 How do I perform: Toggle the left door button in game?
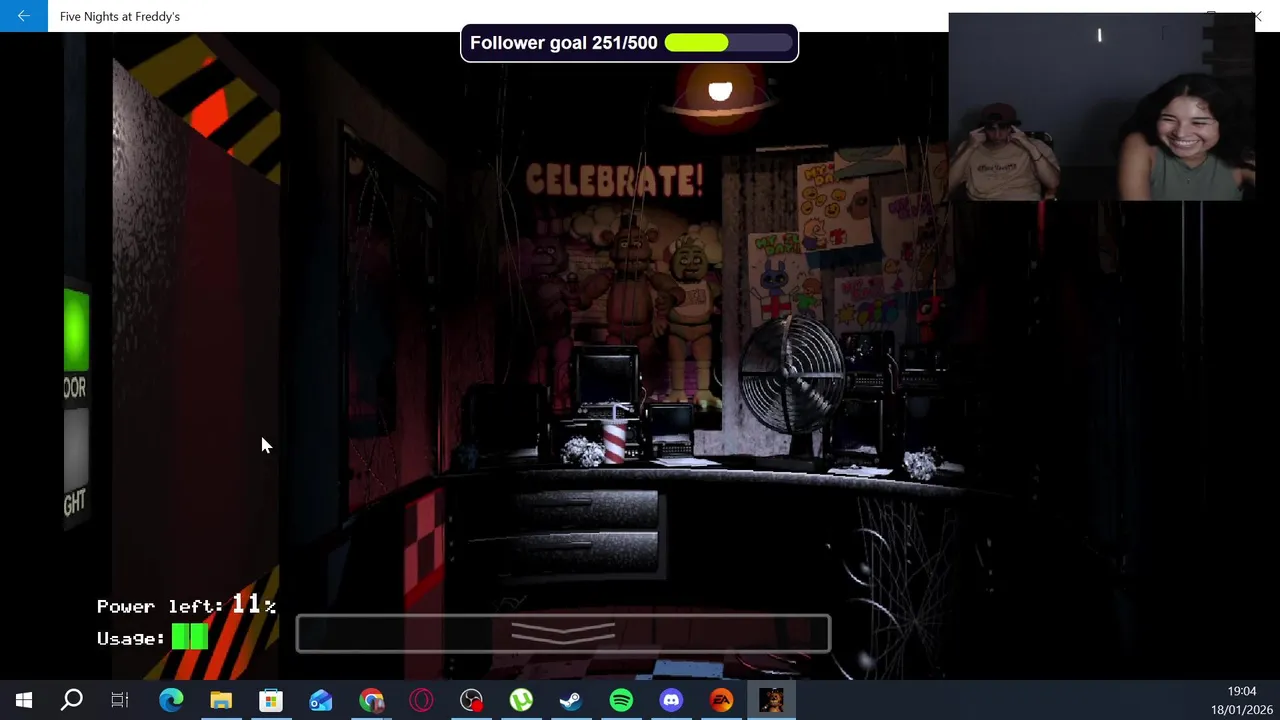pyautogui.click(x=76, y=331)
